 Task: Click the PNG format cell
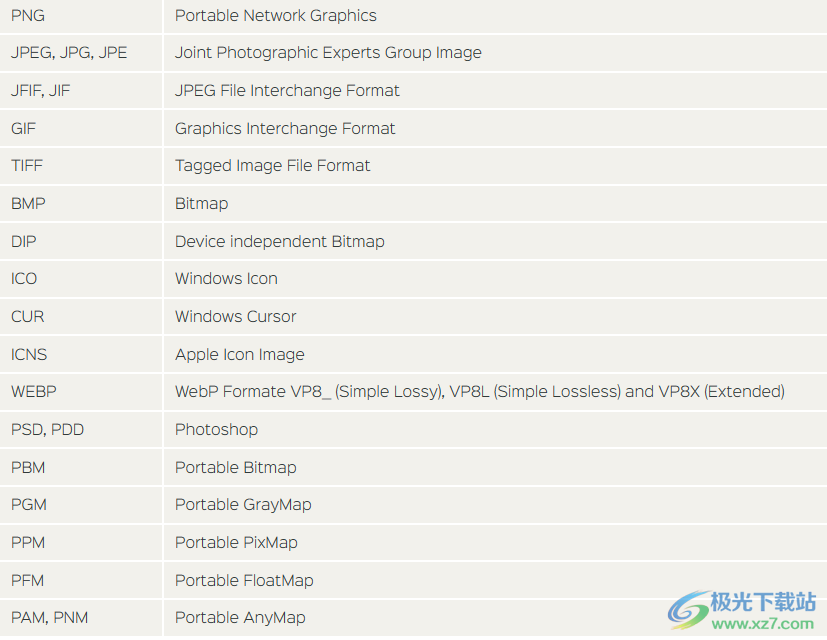pyautogui.click(x=81, y=16)
